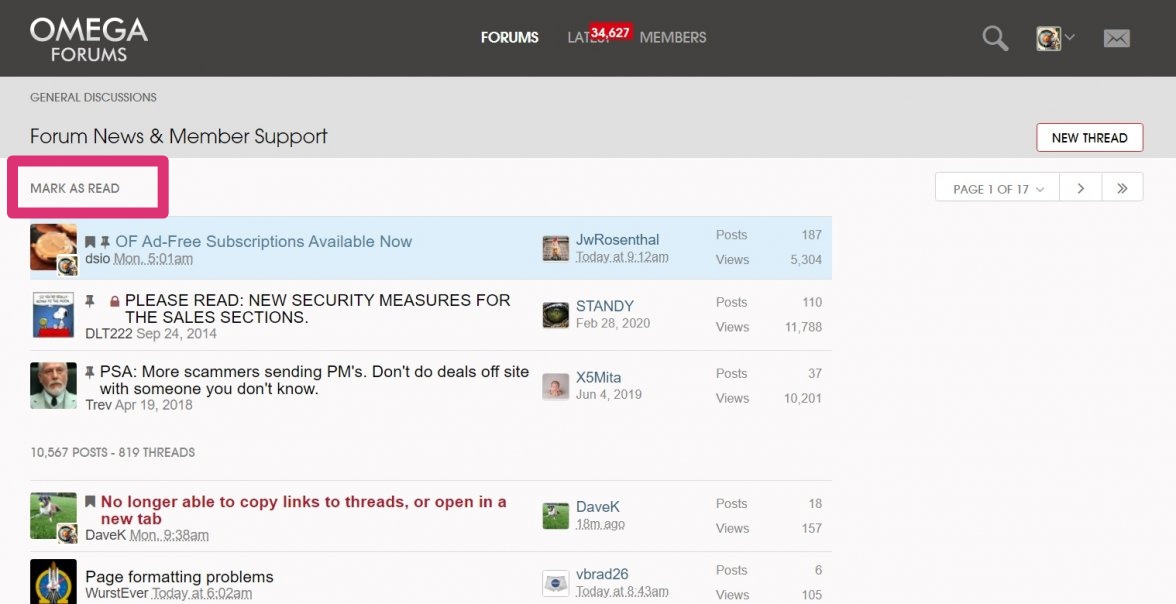Open the inbox envelope icon
The image size is (1176, 604).
click(1116, 38)
